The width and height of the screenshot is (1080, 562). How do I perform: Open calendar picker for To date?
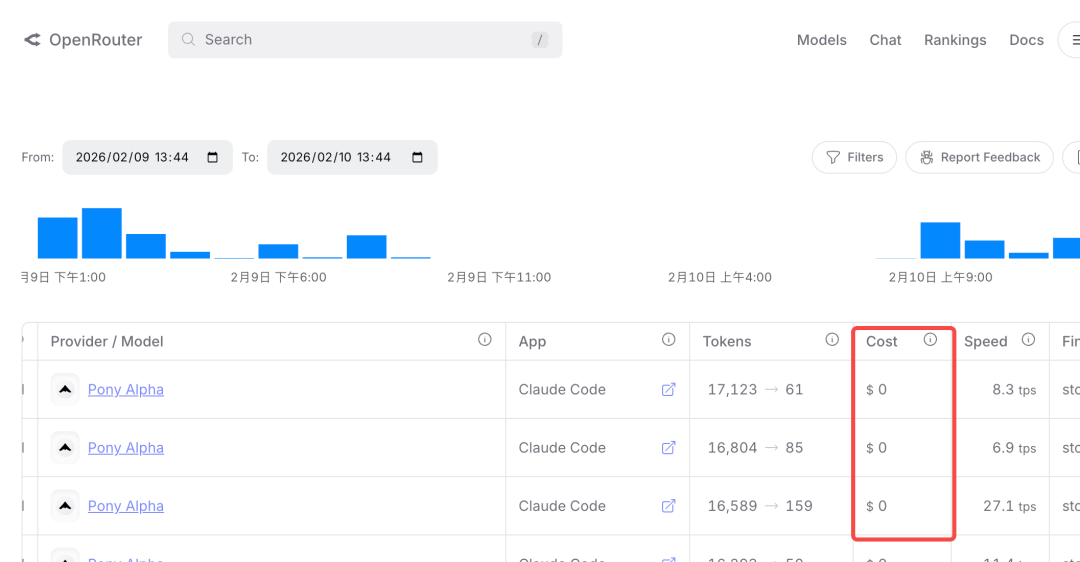(417, 157)
